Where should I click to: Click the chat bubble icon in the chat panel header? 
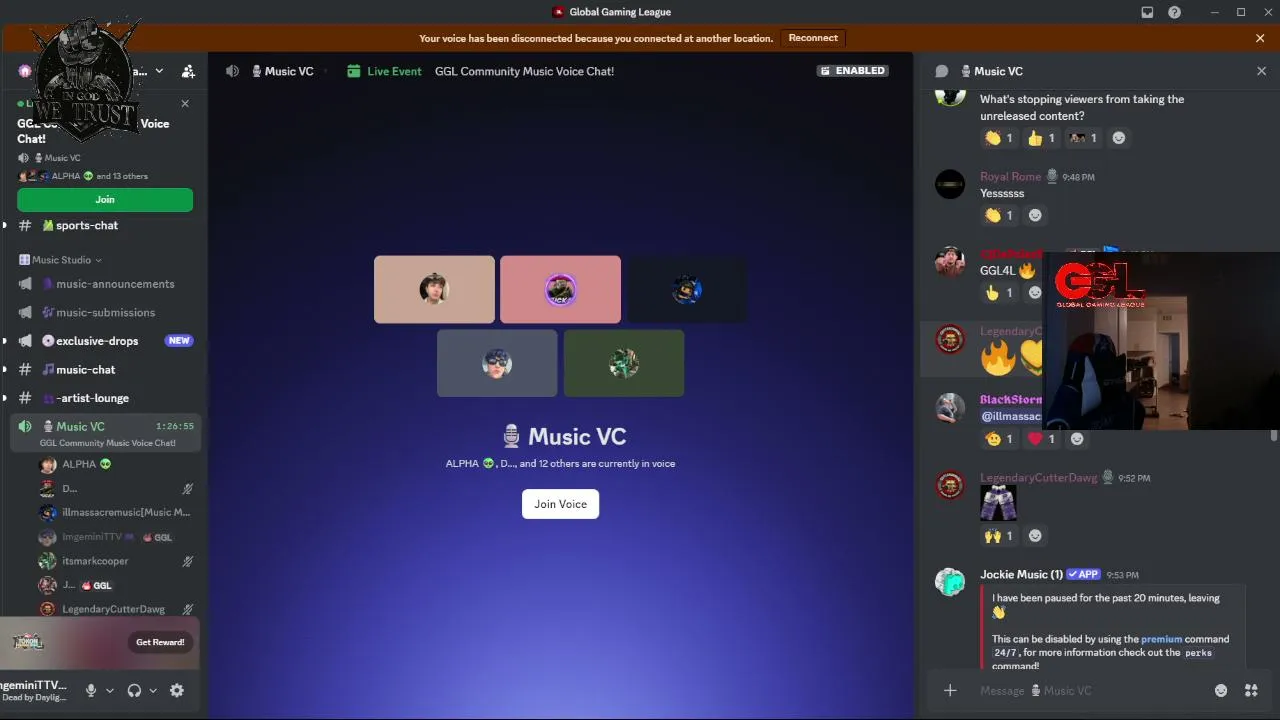tap(941, 71)
